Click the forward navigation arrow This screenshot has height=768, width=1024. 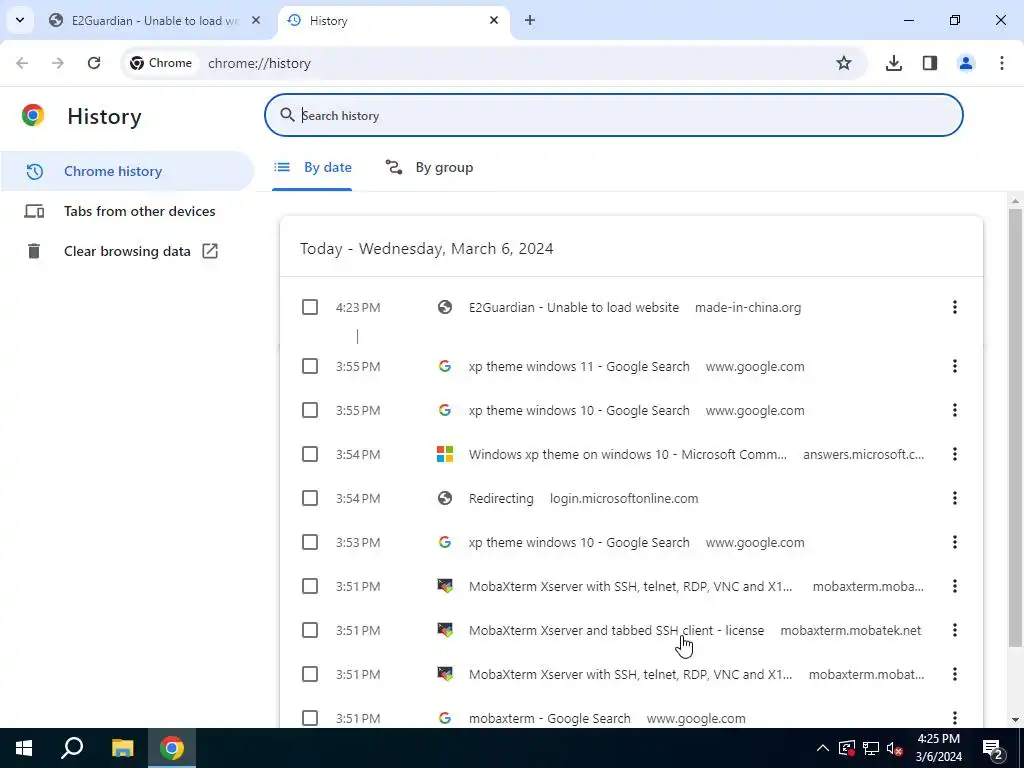[57, 63]
